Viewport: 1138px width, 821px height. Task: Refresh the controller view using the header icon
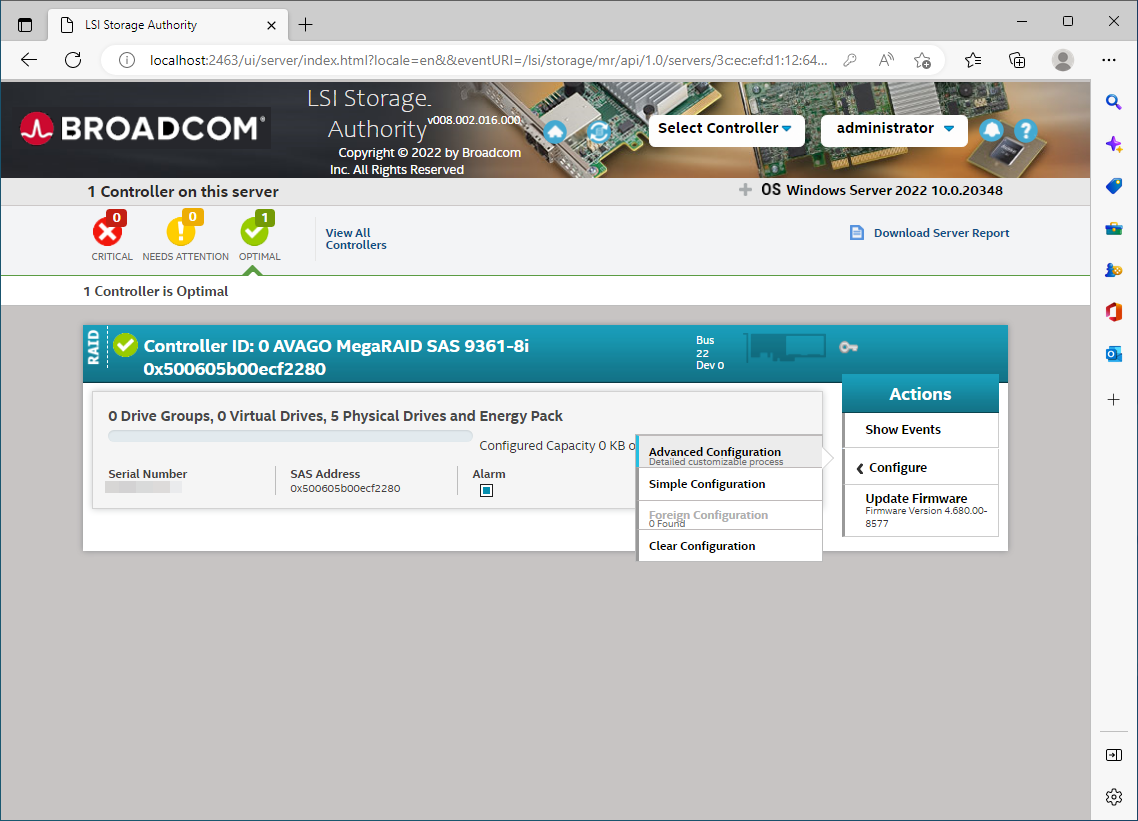(599, 131)
